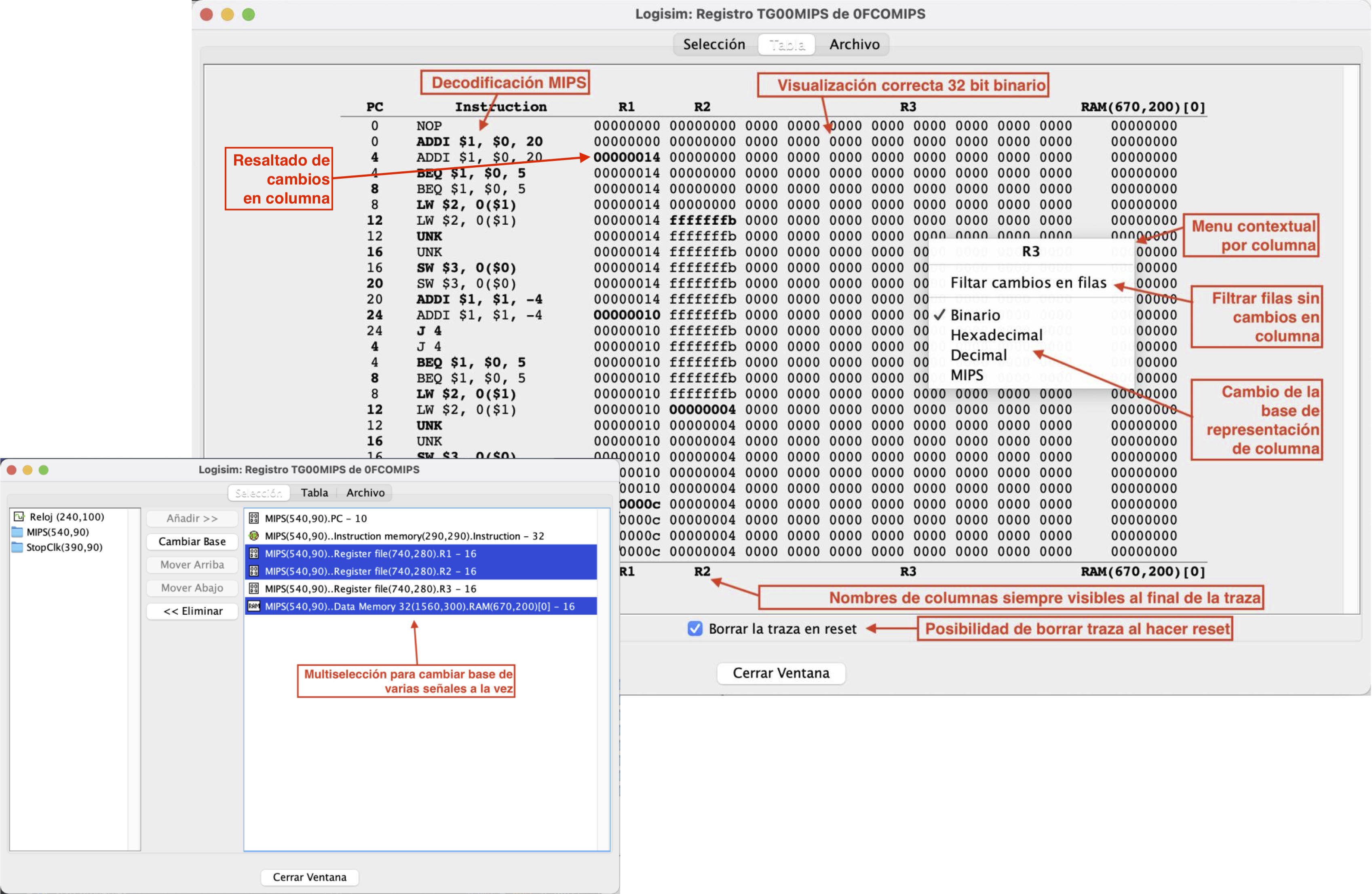Viewport: 1372px width, 894px height.
Task: Click the RAM icon of Data Memory row
Action: click(x=253, y=606)
